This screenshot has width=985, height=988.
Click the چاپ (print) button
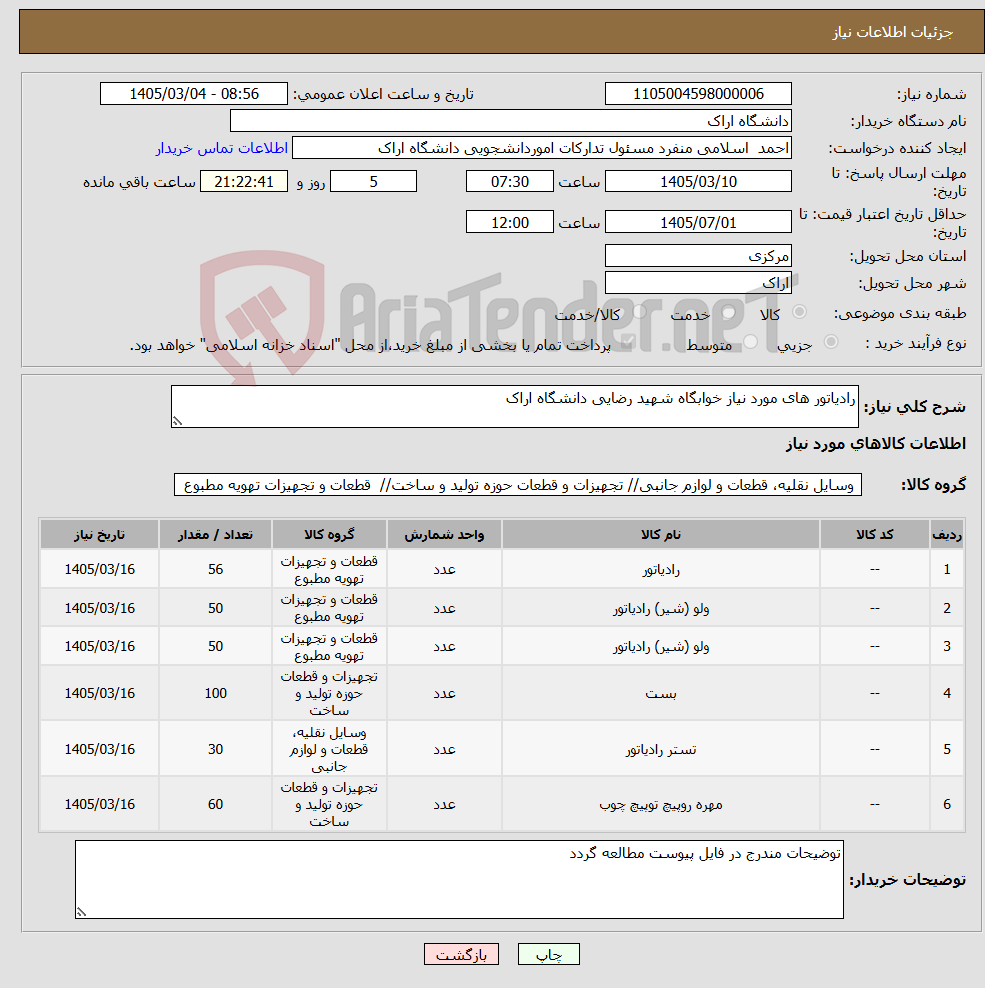pos(548,955)
